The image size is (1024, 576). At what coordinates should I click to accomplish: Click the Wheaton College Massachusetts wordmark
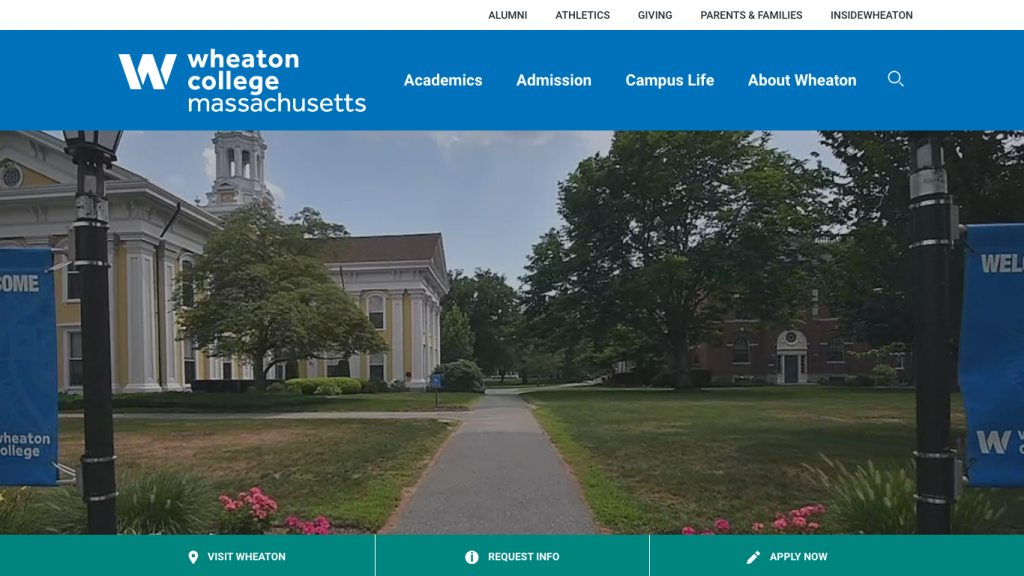276,81
